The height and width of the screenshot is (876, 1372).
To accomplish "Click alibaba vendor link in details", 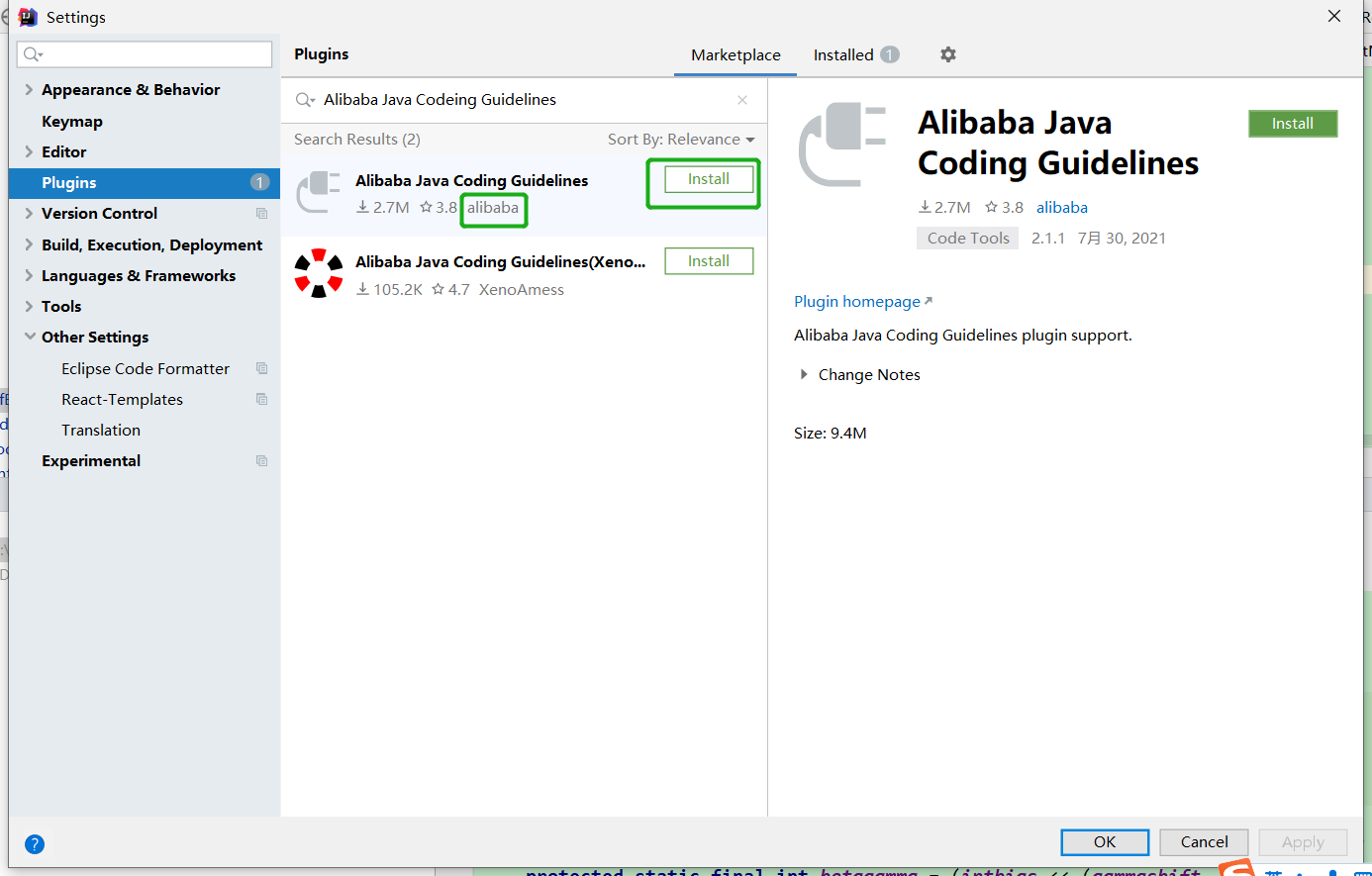I will [1062, 207].
